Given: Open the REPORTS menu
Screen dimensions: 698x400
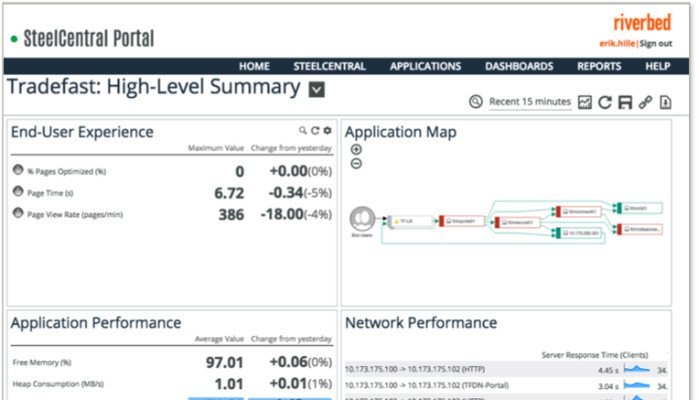Looking at the screenshot, I should 599,66.
